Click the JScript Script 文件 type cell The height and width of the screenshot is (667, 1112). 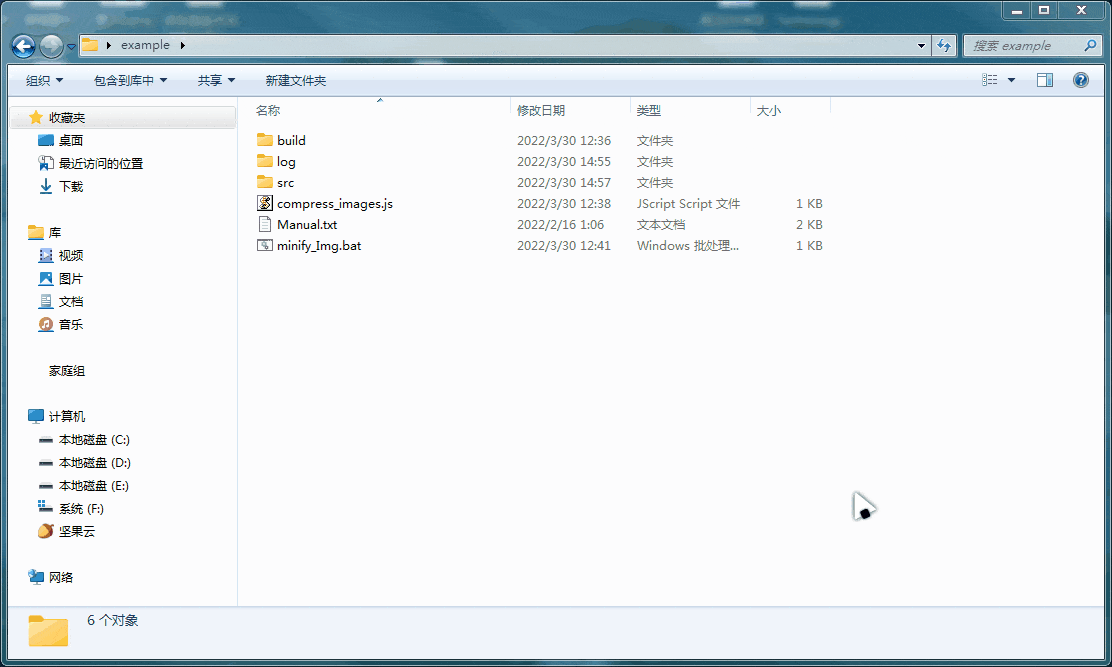coord(688,203)
